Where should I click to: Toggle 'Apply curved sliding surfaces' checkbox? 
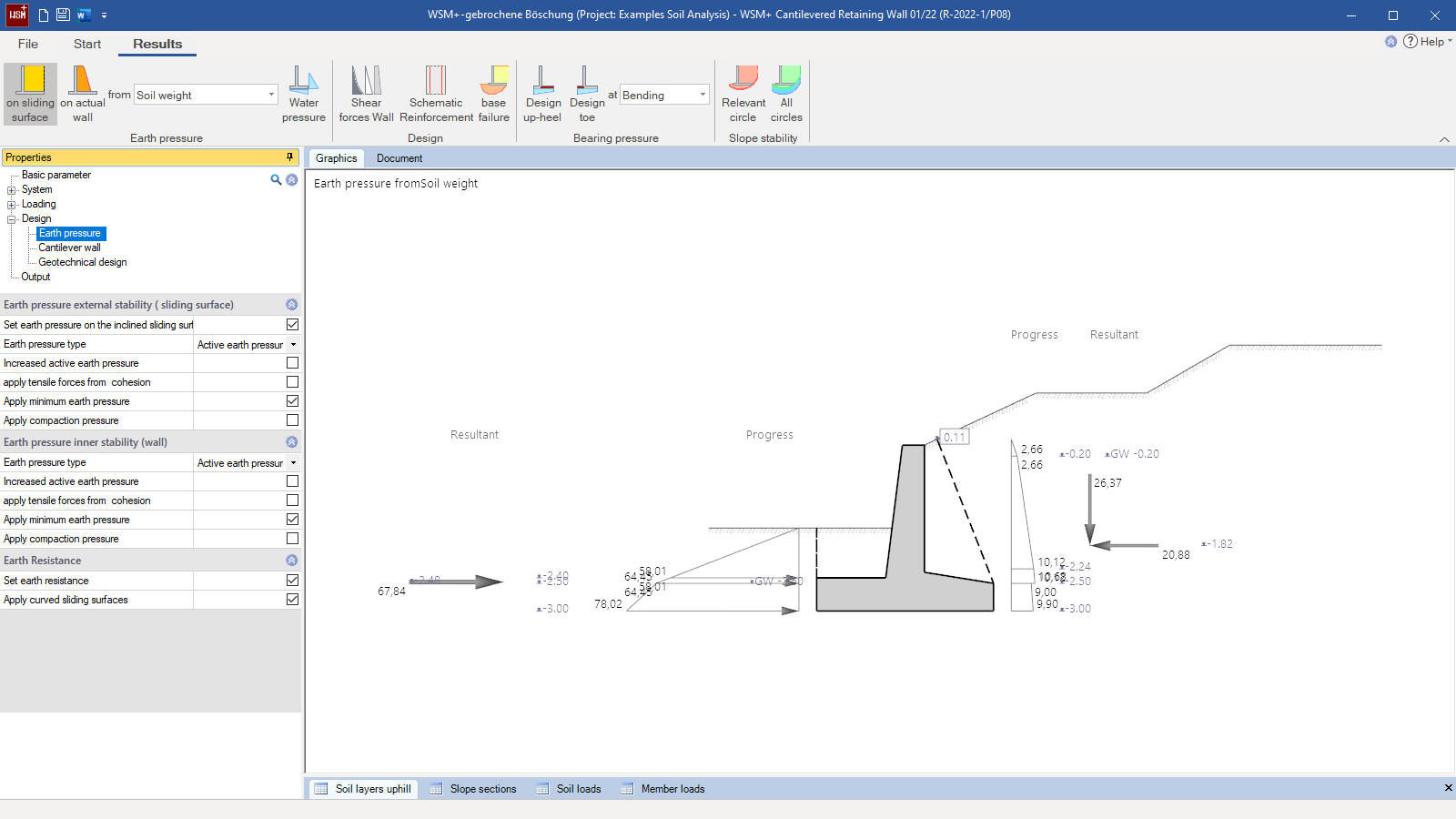pos(292,600)
